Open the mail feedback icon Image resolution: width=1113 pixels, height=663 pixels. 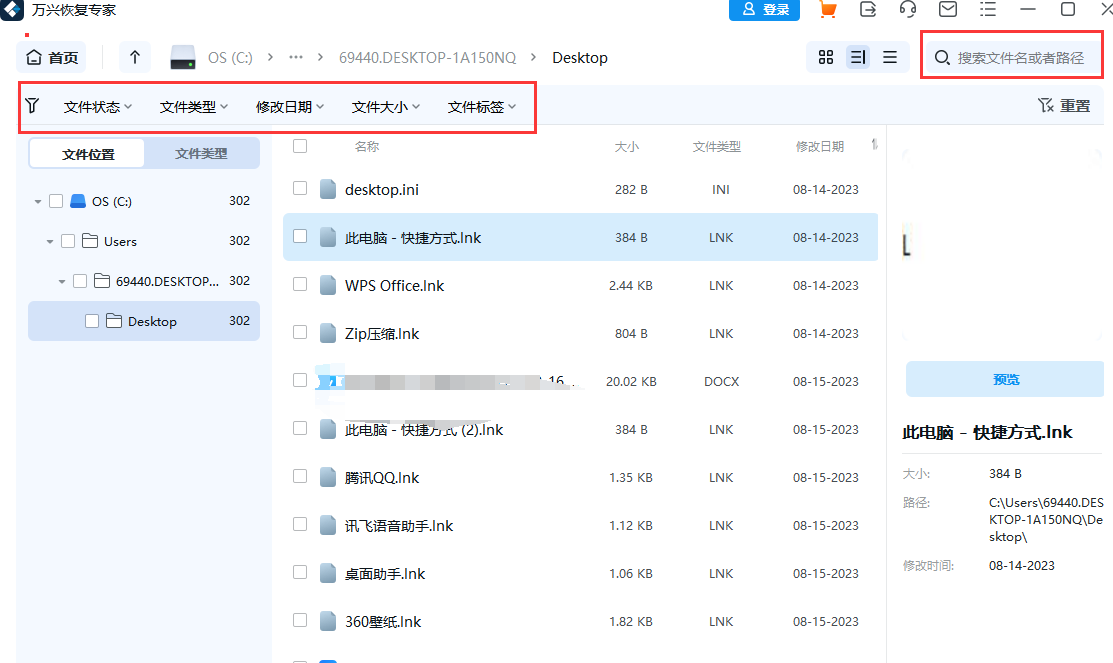coord(947,10)
